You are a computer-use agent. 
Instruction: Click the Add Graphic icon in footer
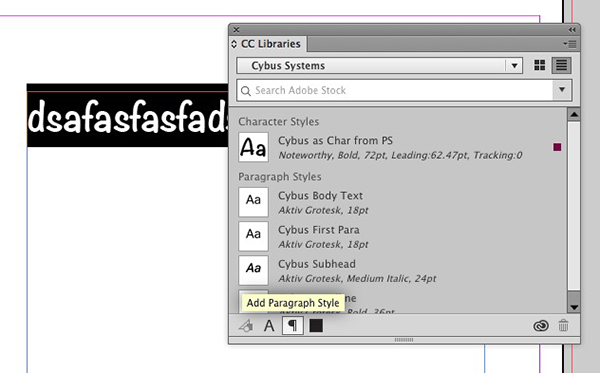pos(246,326)
